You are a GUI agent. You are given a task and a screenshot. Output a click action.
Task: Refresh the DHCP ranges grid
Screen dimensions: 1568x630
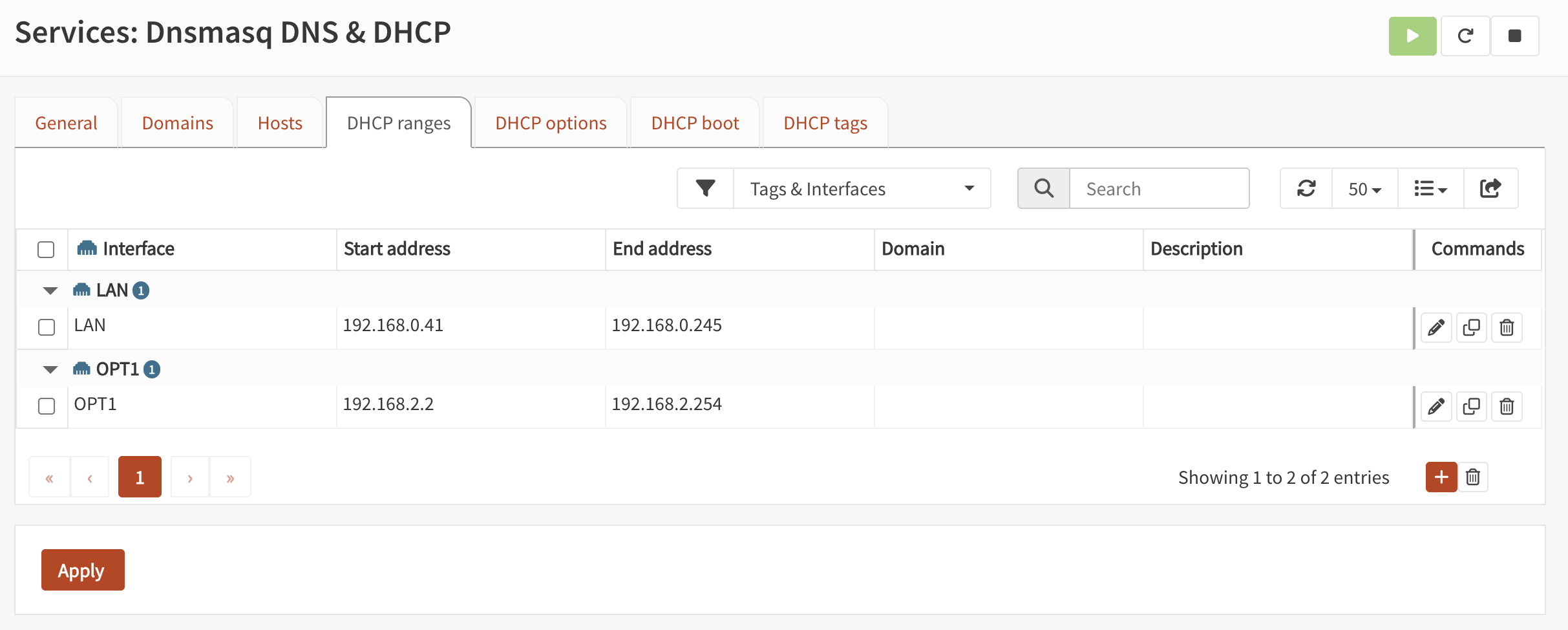(x=1306, y=189)
